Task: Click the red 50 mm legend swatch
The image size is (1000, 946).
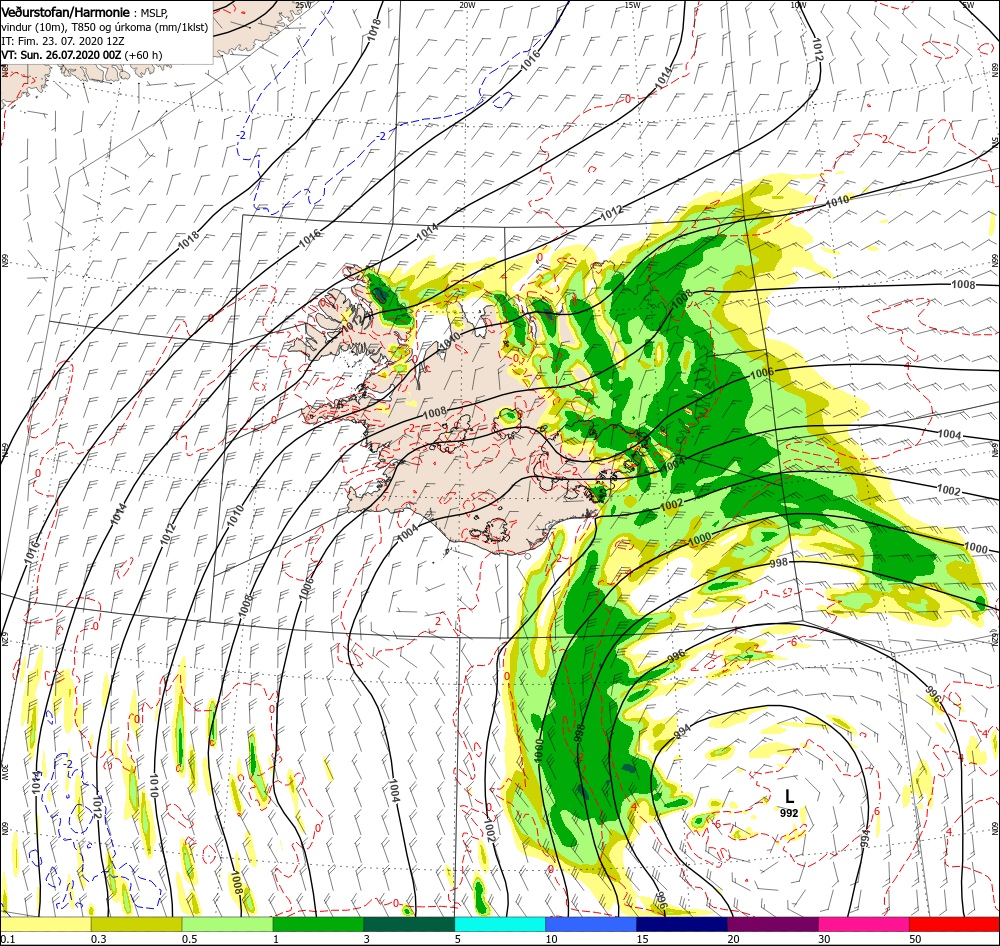Action: (954, 924)
